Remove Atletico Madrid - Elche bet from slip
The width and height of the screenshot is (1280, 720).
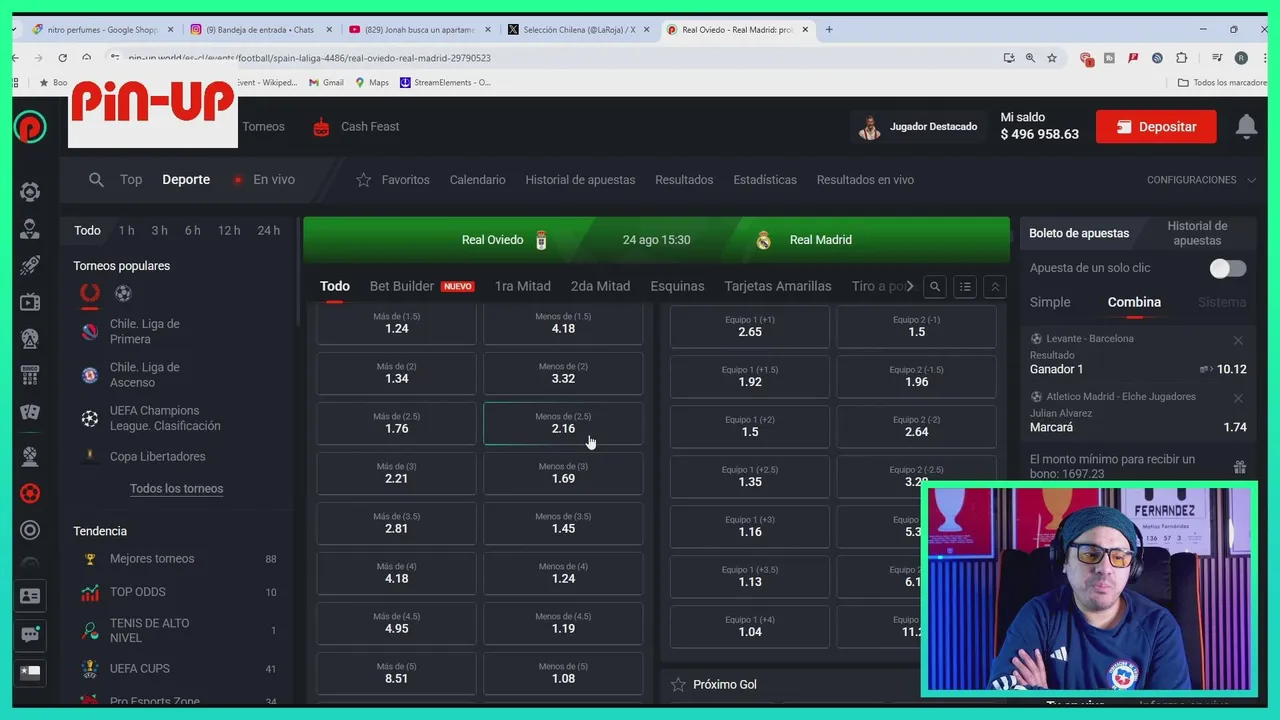[x=1238, y=398]
